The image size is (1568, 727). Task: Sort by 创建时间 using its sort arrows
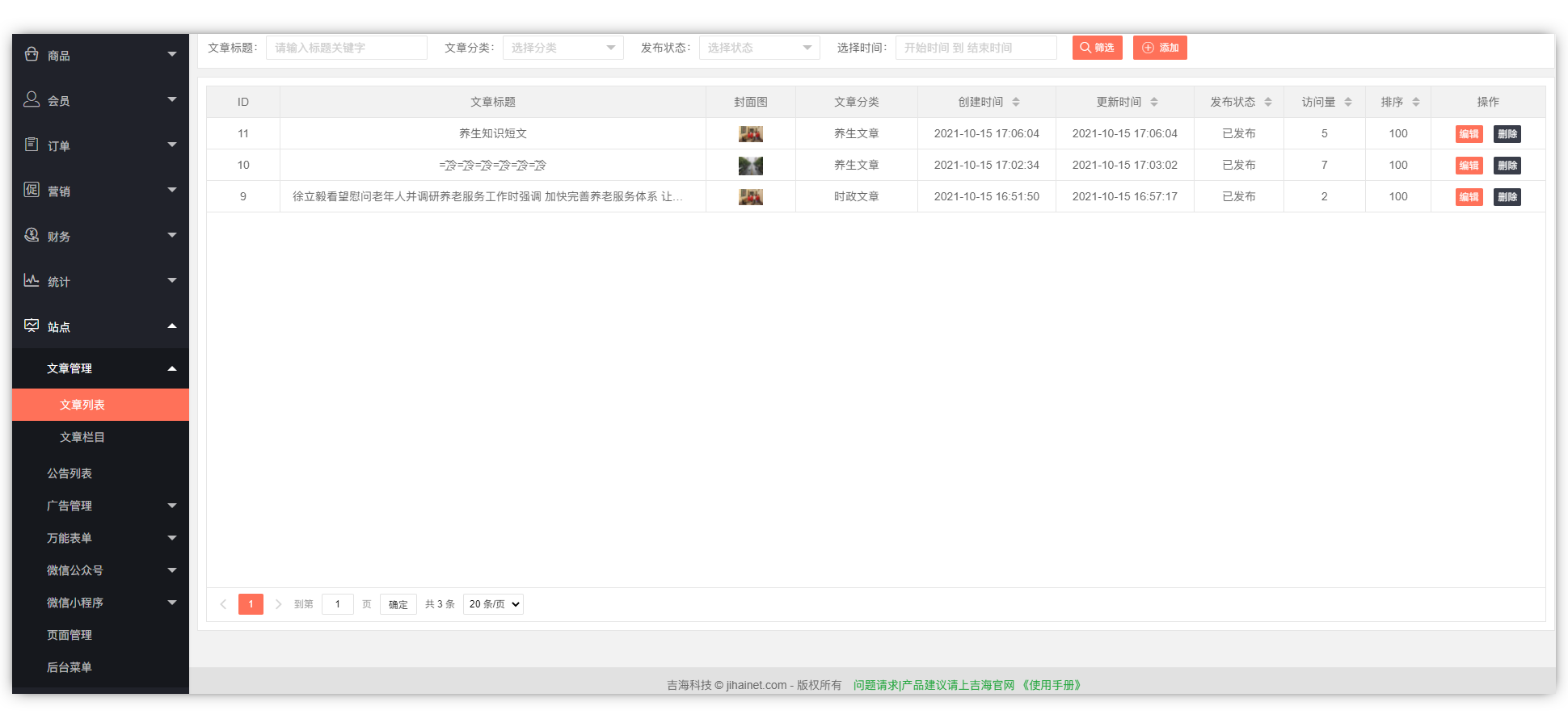(x=1016, y=102)
